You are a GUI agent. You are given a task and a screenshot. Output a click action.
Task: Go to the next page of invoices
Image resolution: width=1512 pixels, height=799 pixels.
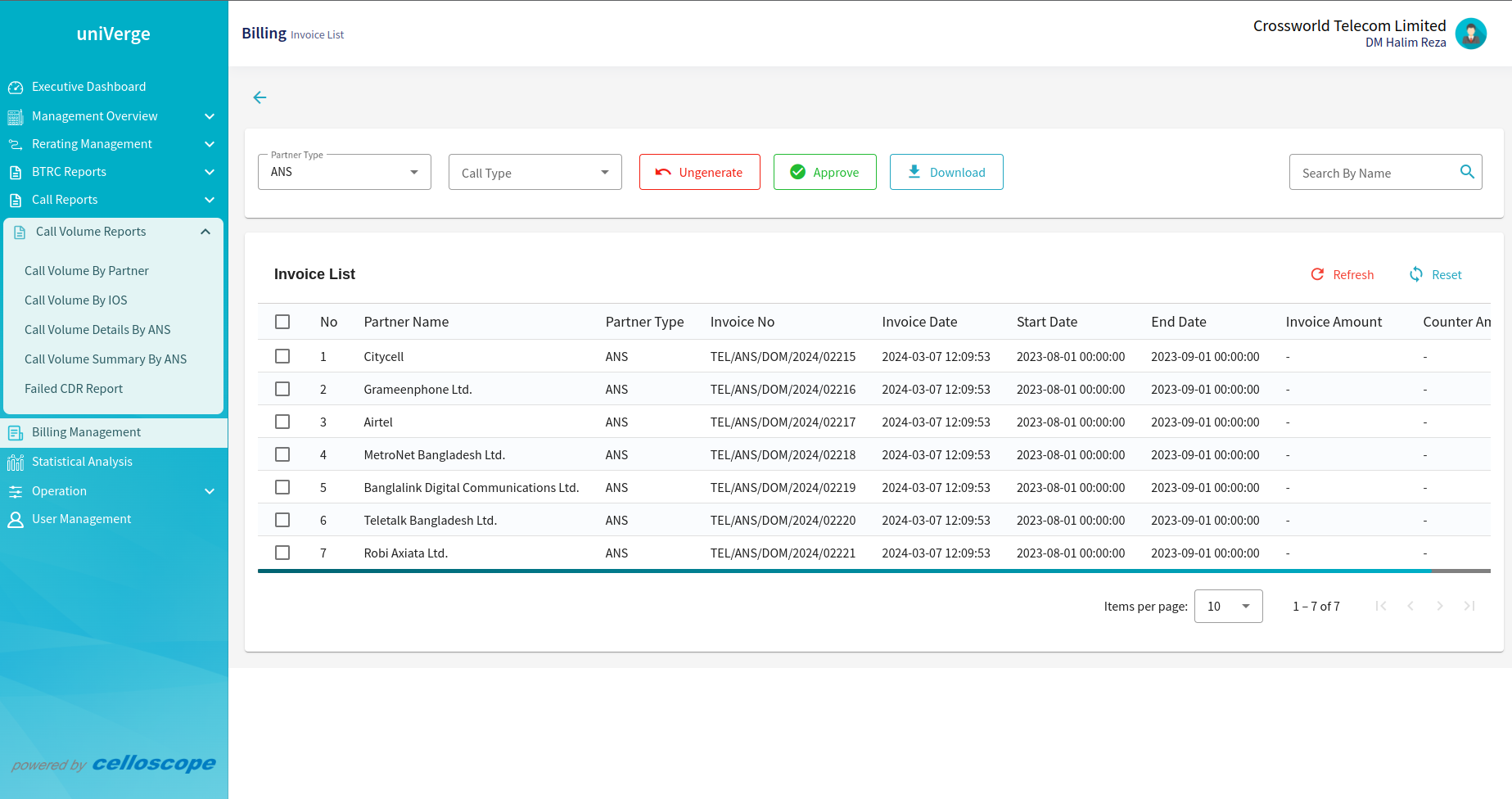point(1440,606)
